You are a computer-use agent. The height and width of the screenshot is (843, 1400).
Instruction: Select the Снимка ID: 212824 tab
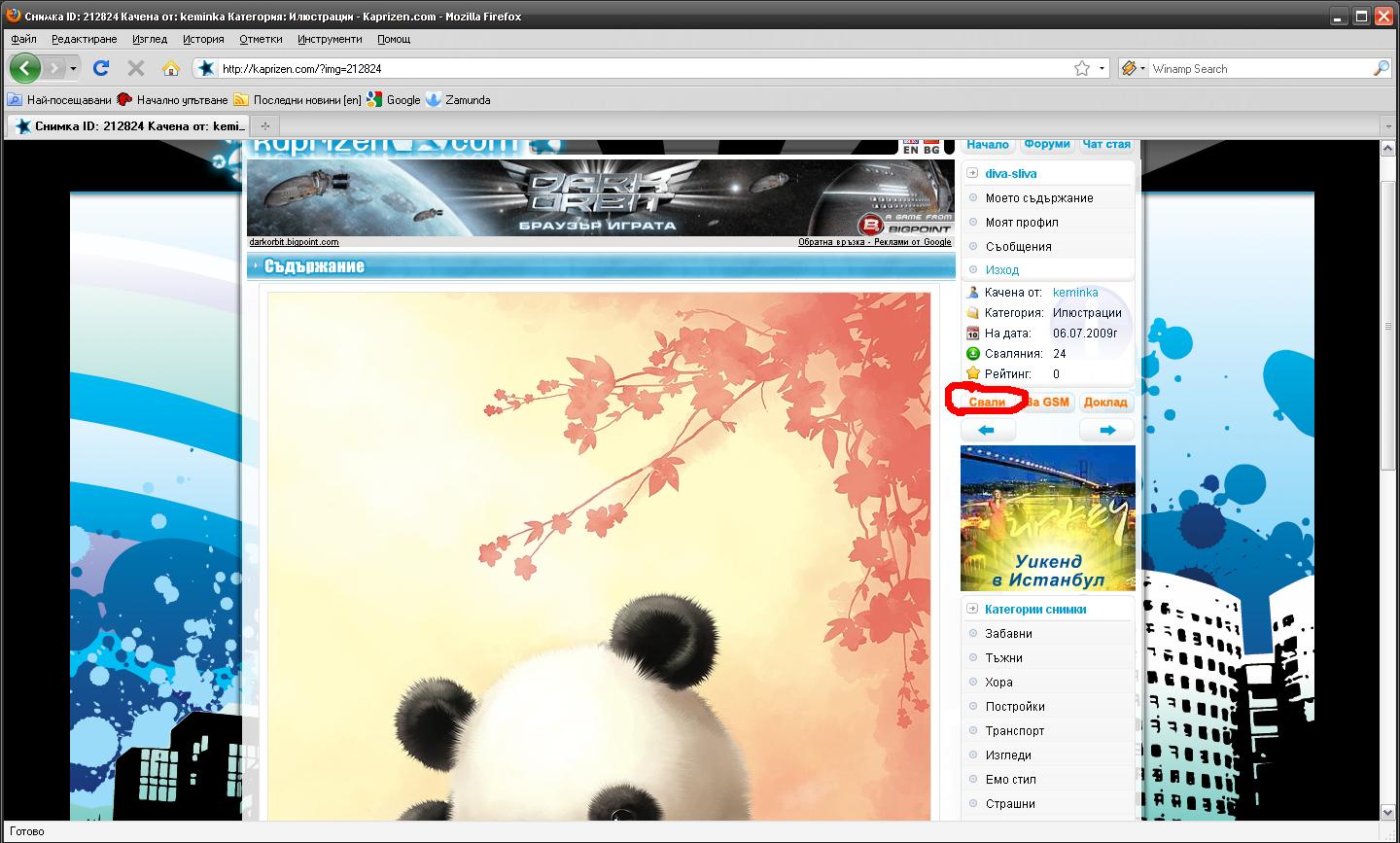click(128, 125)
